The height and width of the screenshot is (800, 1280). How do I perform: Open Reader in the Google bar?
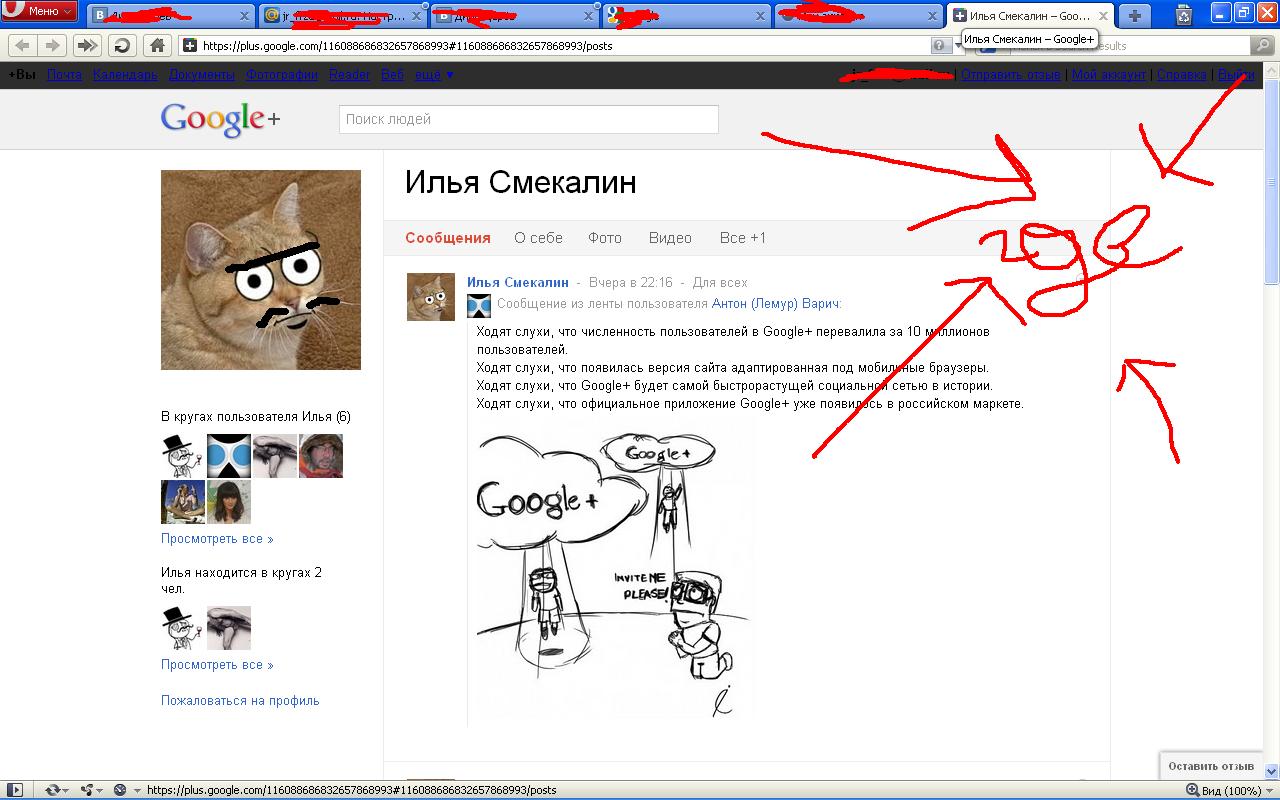click(349, 75)
